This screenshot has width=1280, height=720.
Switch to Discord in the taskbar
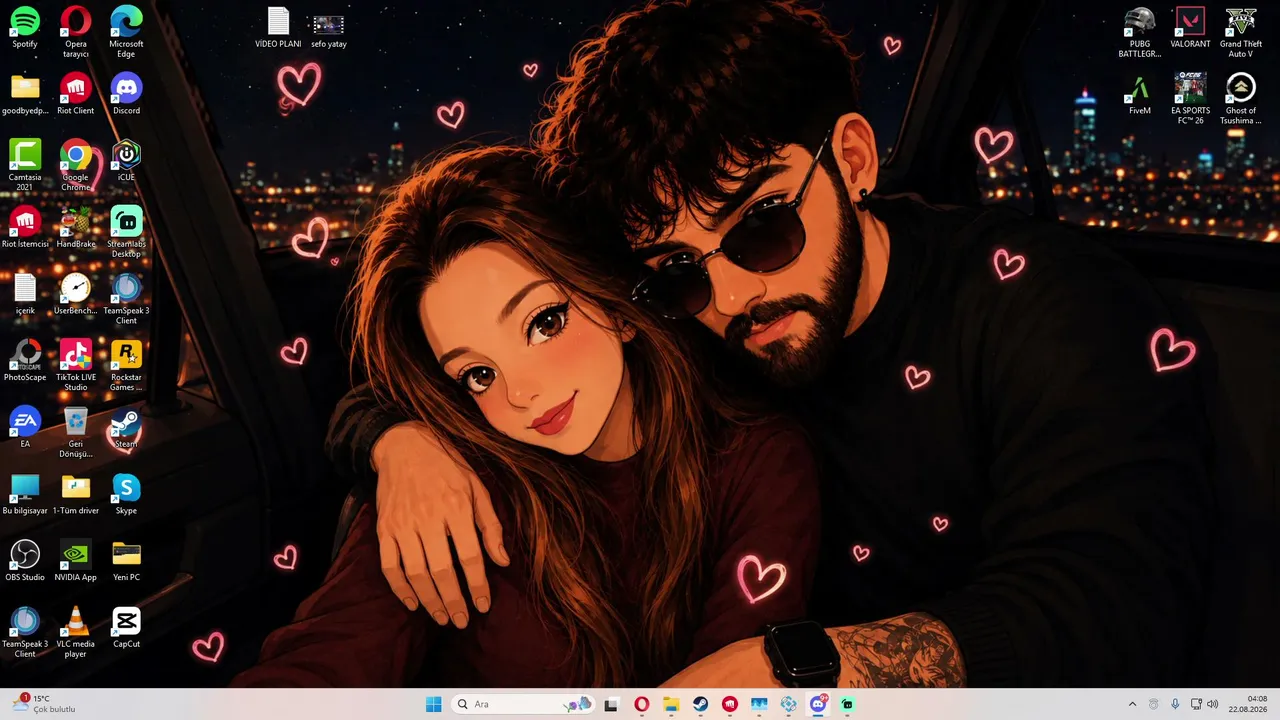point(818,704)
